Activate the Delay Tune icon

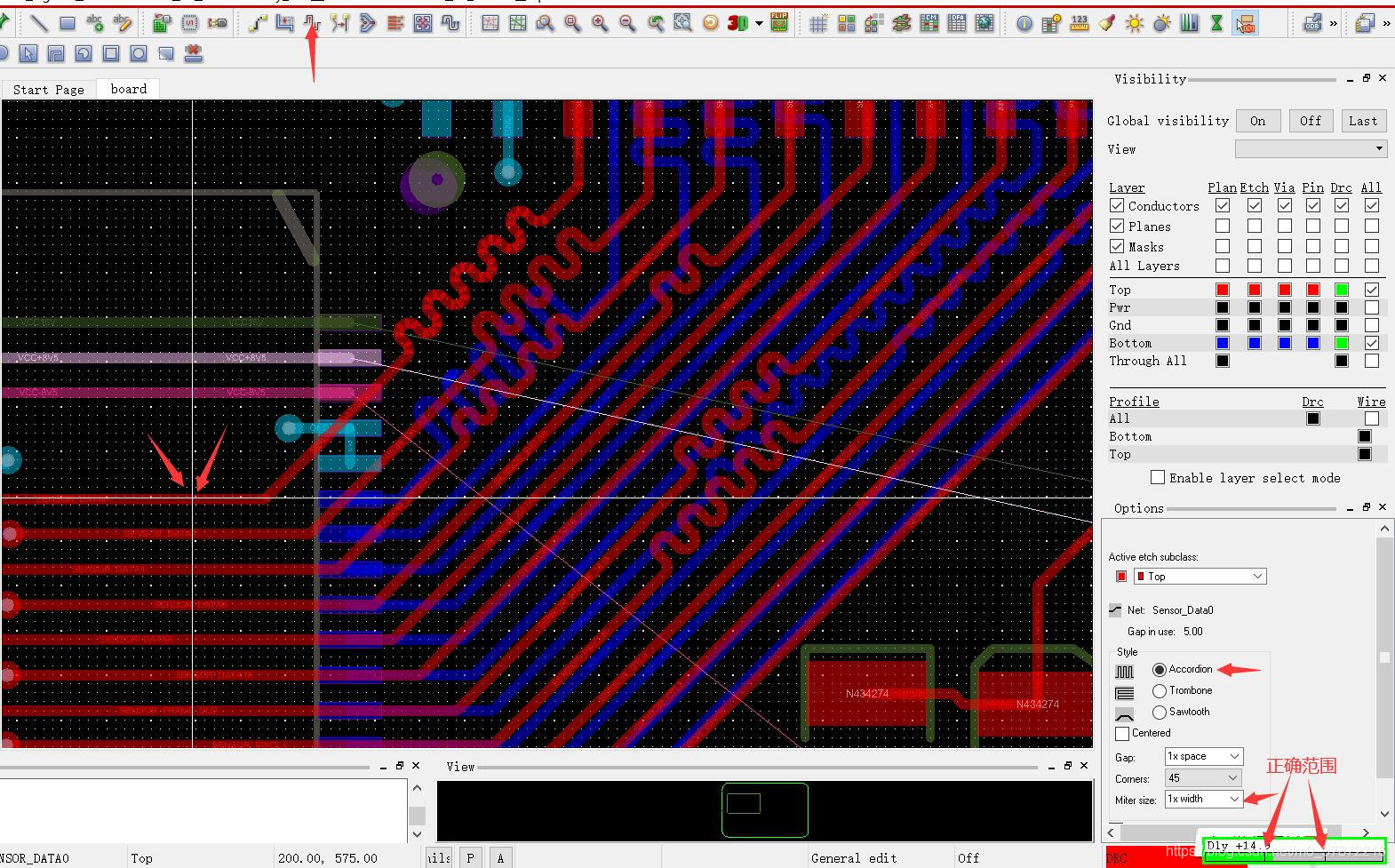312,24
